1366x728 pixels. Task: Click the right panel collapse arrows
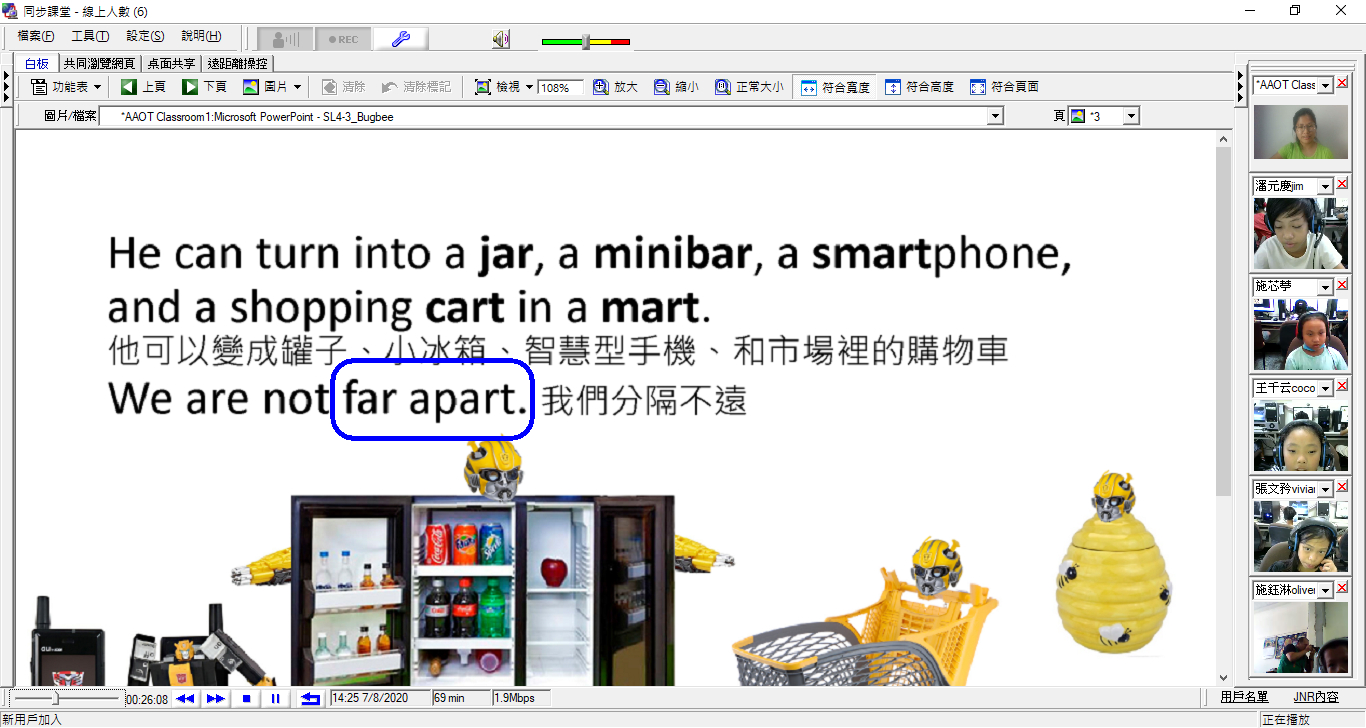[1241, 87]
